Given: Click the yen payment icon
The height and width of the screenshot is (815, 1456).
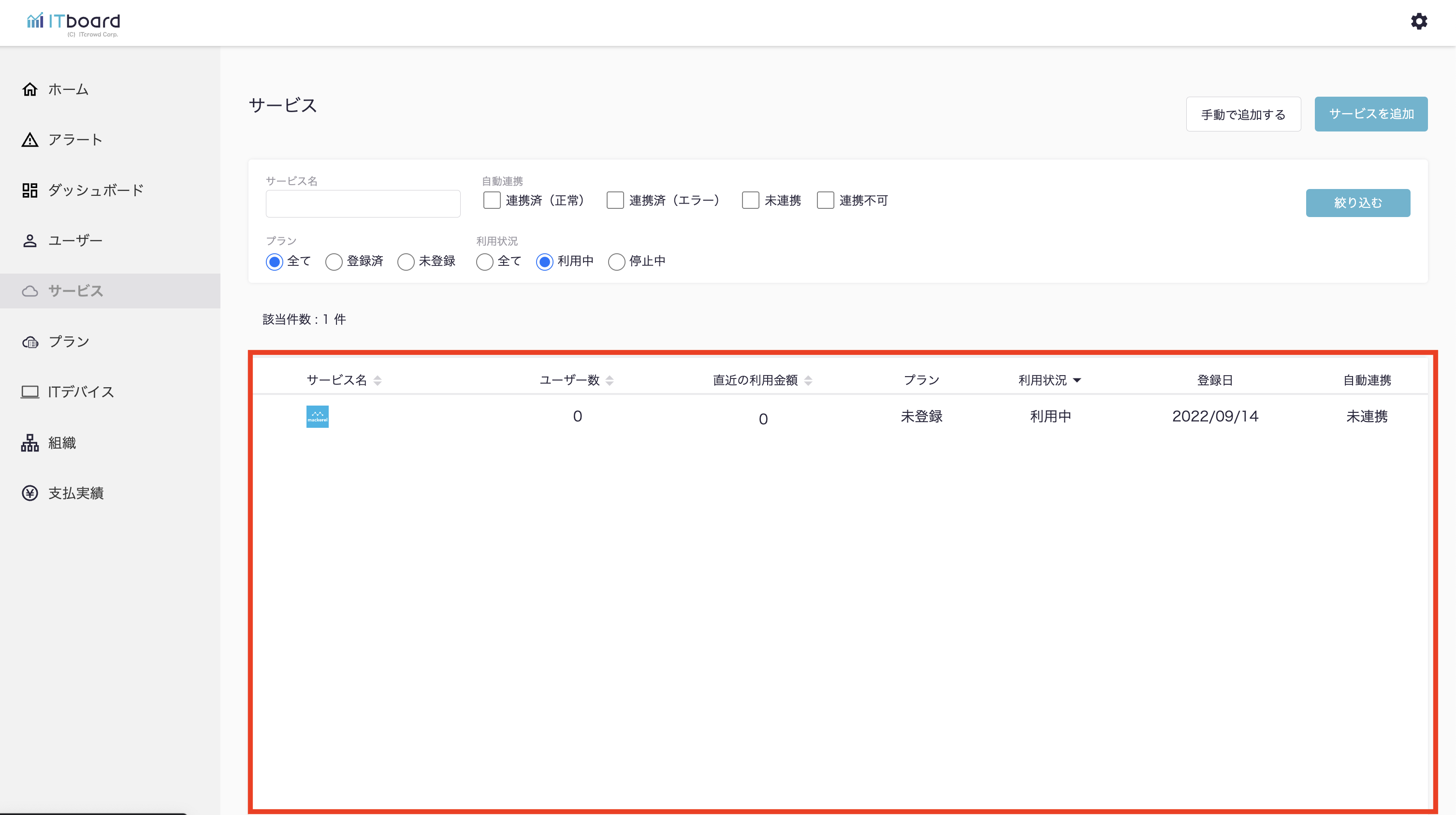Looking at the screenshot, I should click(30, 493).
